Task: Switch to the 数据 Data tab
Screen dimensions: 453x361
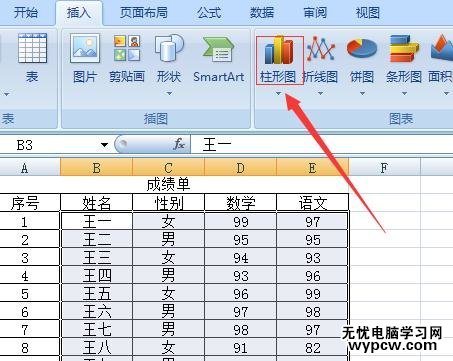Action: [x=262, y=13]
